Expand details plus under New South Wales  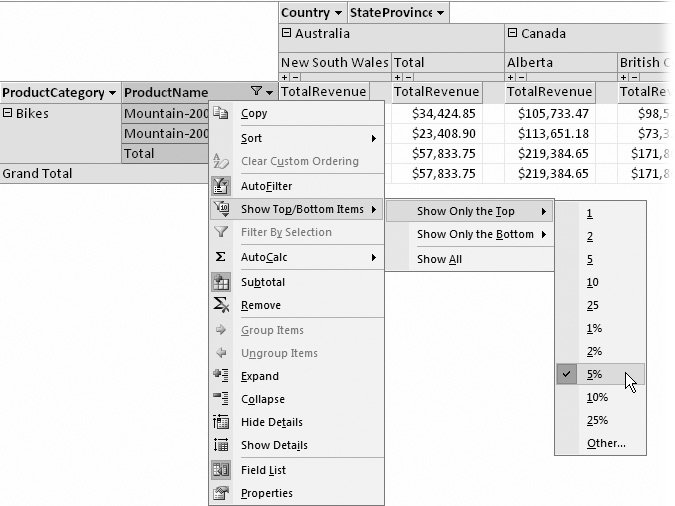(x=285, y=78)
